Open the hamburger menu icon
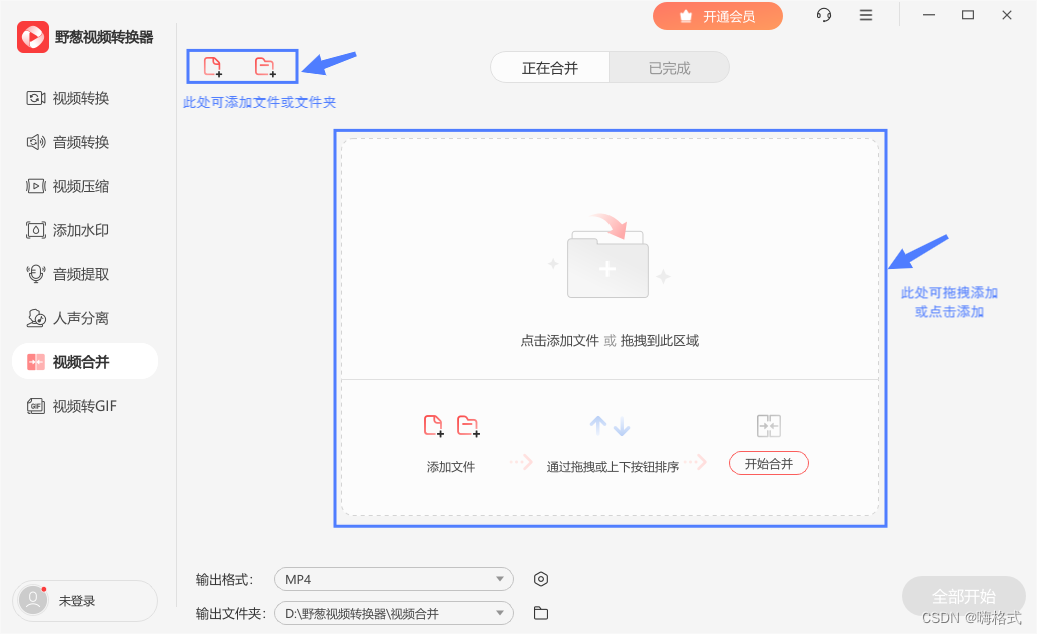The height and width of the screenshot is (634, 1037). click(866, 15)
